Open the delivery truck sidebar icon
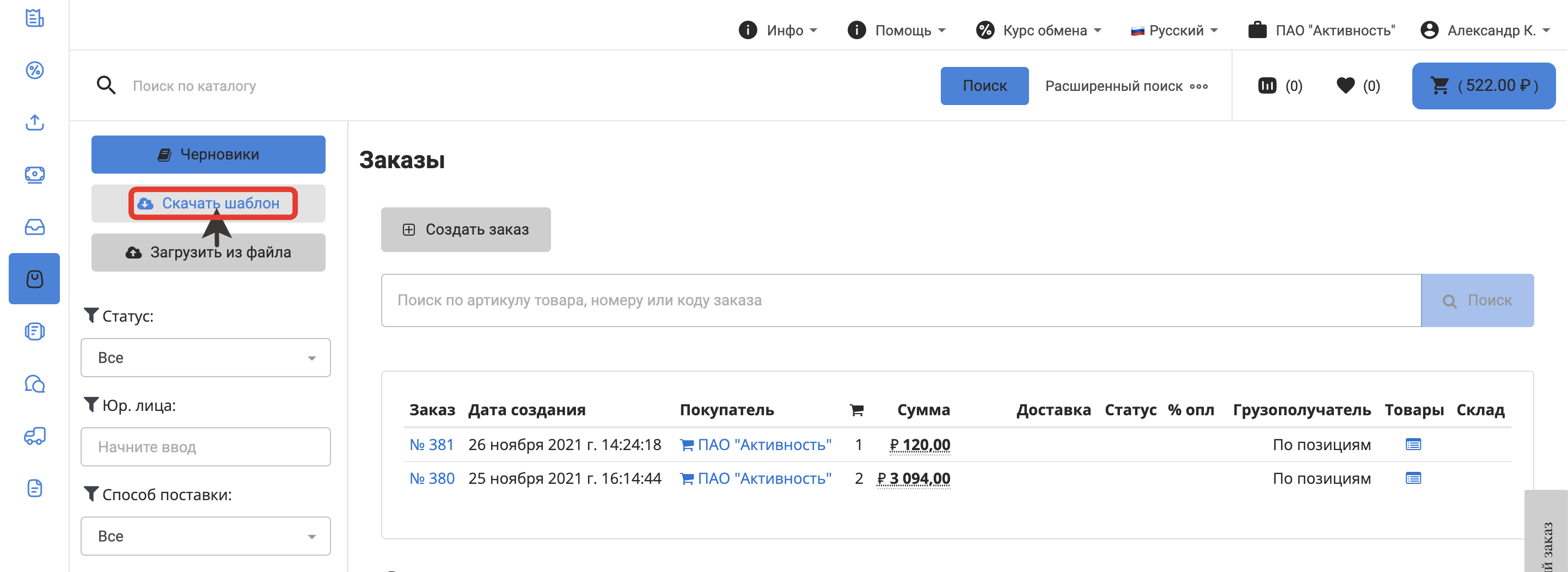The image size is (1568, 572). point(35,436)
